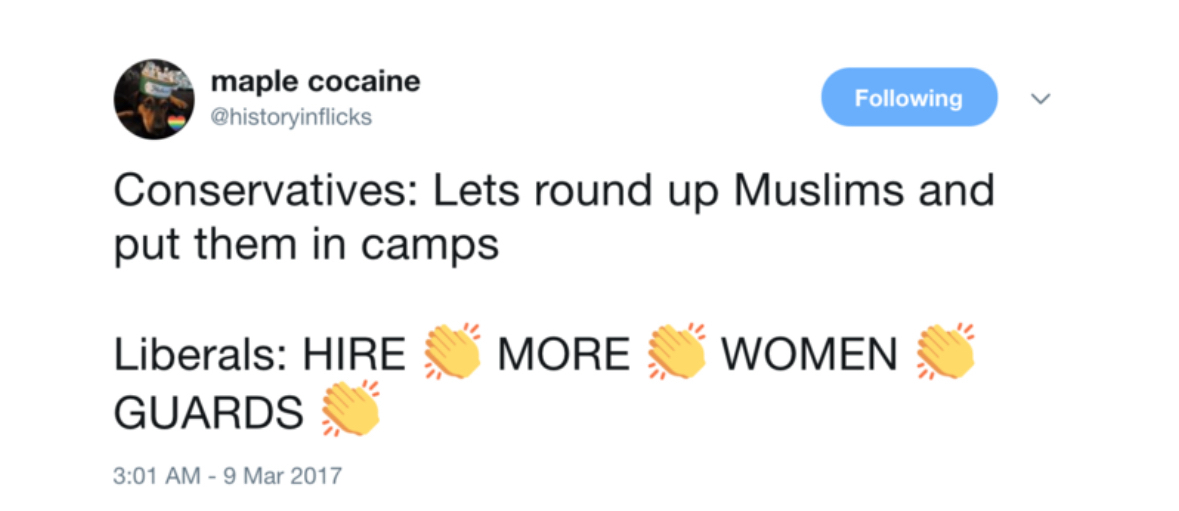The image size is (1179, 511).
Task: Click the clapping hands emoji after HIRE
Action: coord(453,352)
